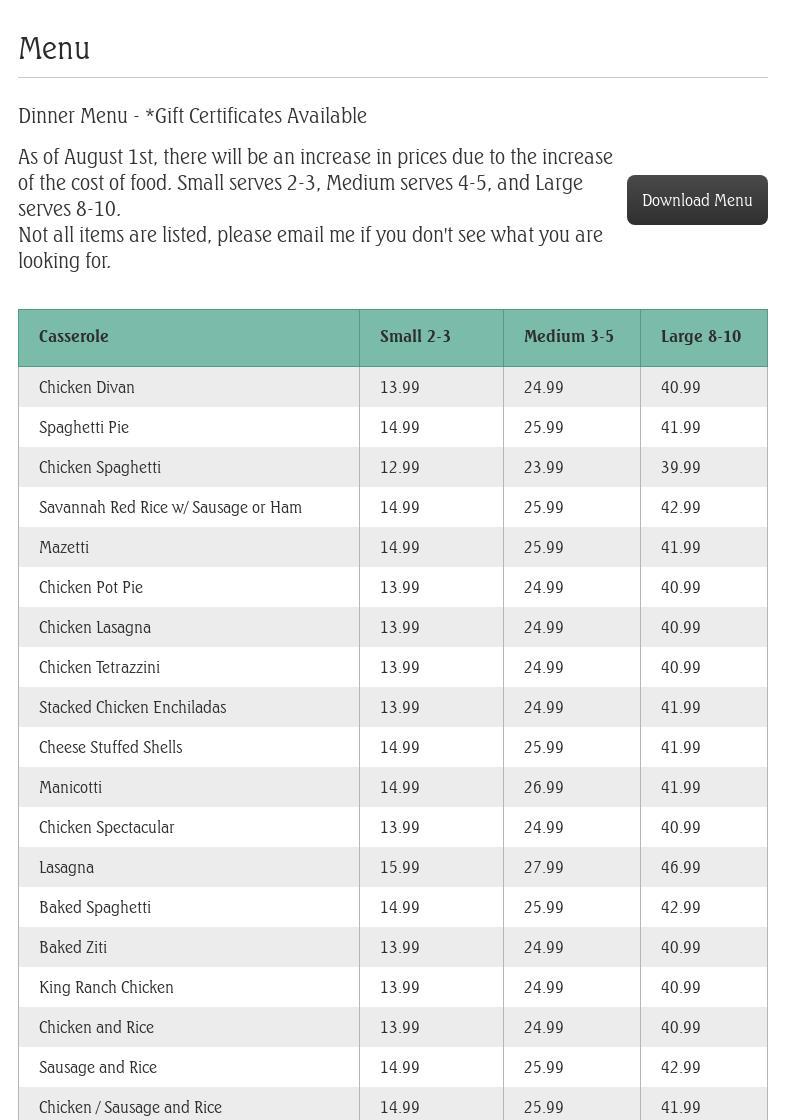Viewport: 785px width, 1120px height.
Task: Click the Large 8-10 column header
Action: click(x=700, y=337)
